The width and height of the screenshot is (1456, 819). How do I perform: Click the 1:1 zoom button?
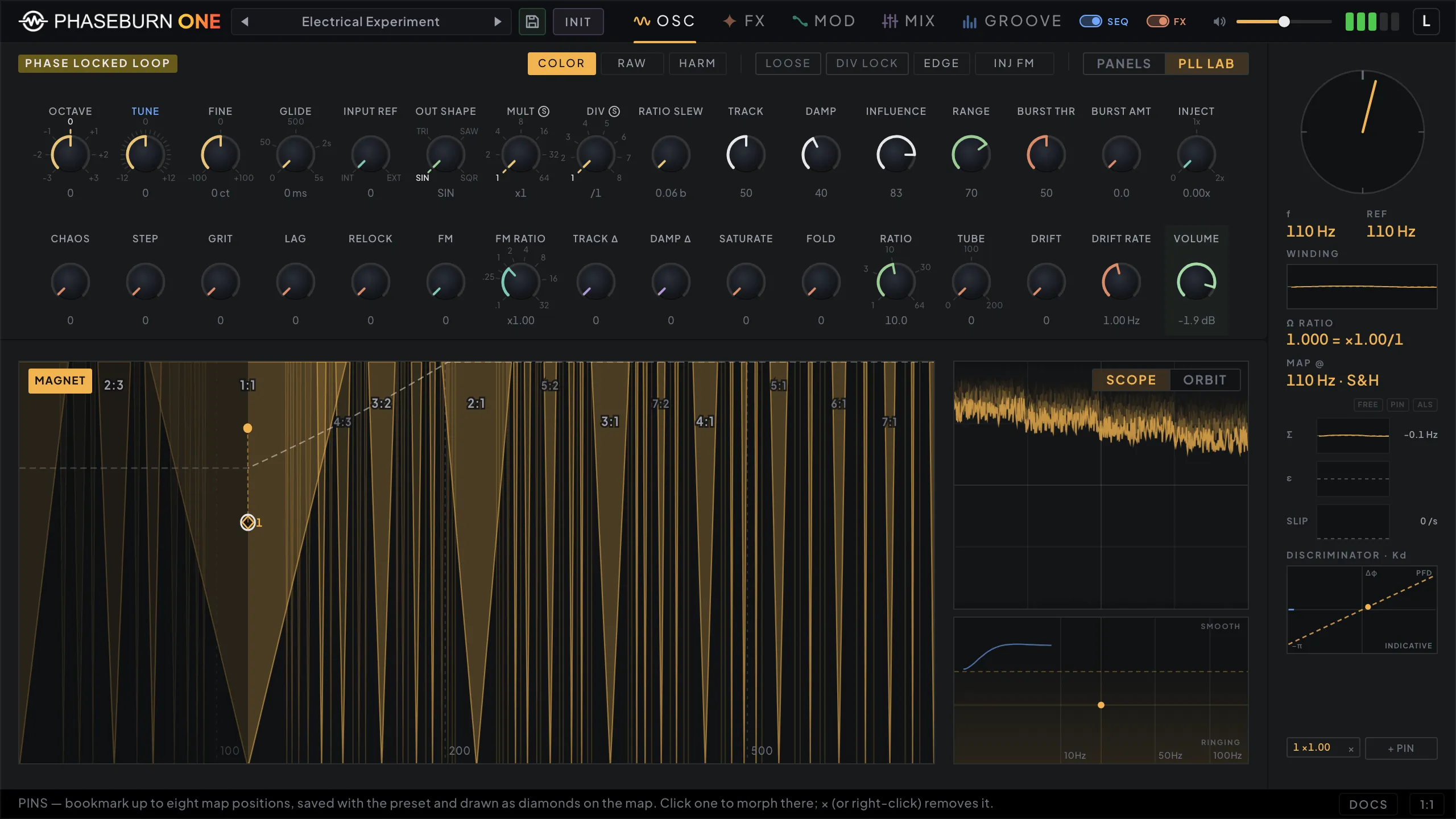(x=1426, y=804)
